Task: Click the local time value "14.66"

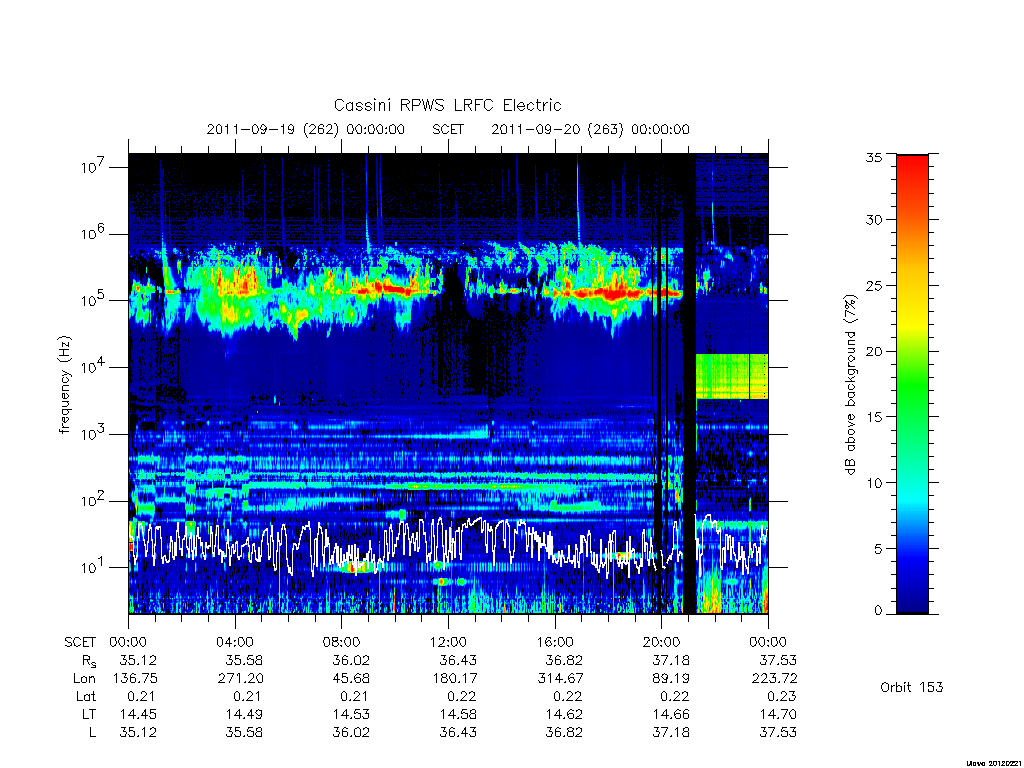Action: pyautogui.click(x=671, y=714)
